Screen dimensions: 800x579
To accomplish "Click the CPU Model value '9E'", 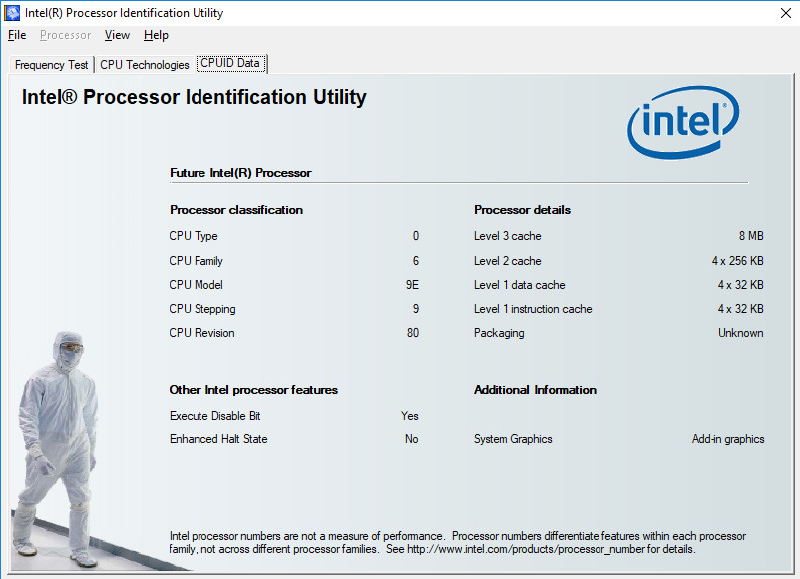I will coord(412,285).
